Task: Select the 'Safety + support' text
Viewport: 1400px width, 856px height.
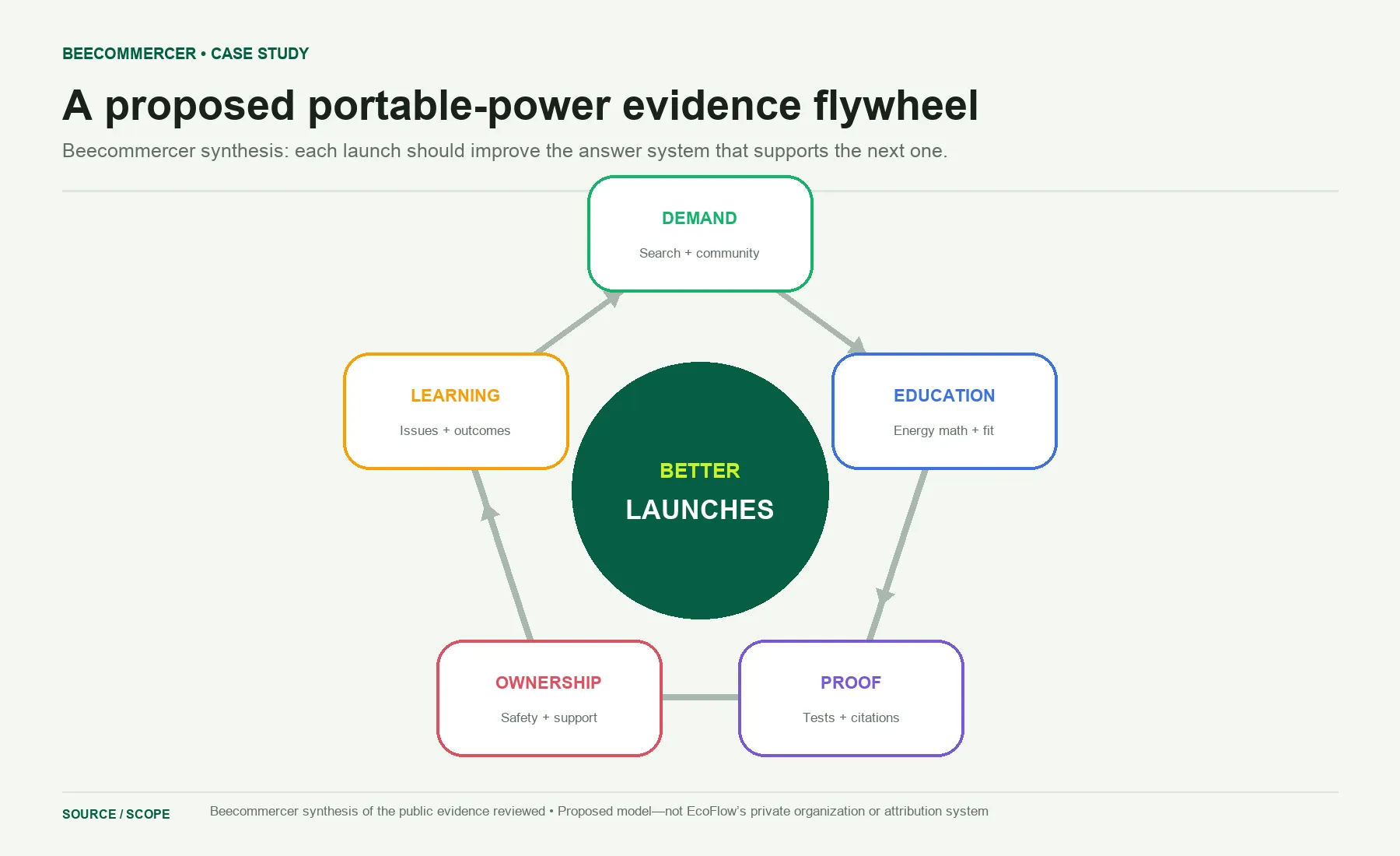Action: coord(549,717)
